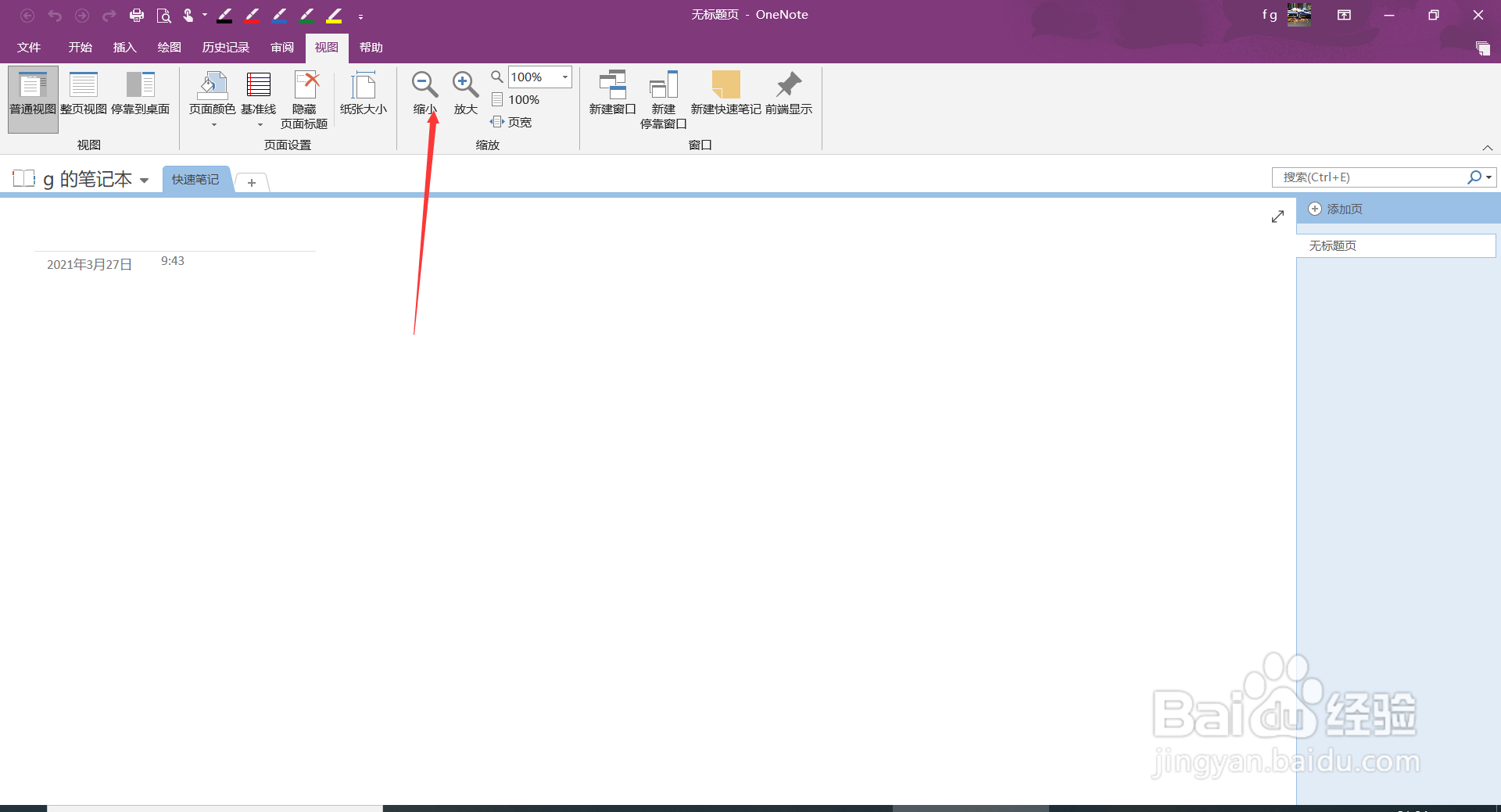Viewport: 1501px width, 812px height.
Task: Click the f g account name
Action: (1270, 15)
